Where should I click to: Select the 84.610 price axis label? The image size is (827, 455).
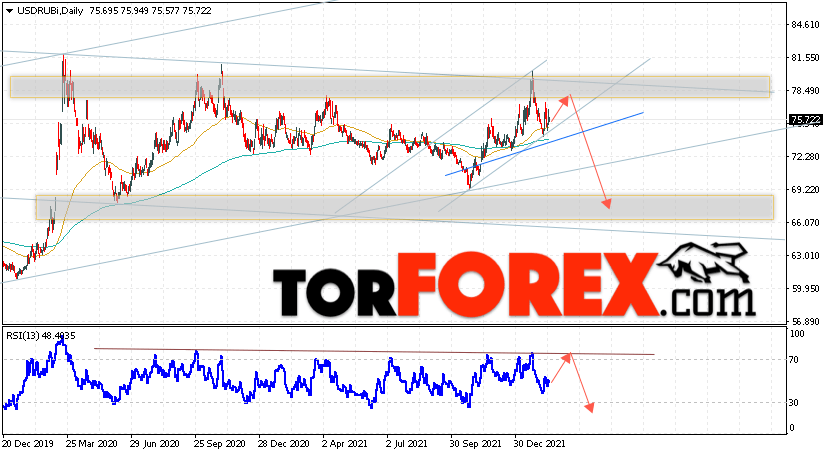click(x=805, y=24)
